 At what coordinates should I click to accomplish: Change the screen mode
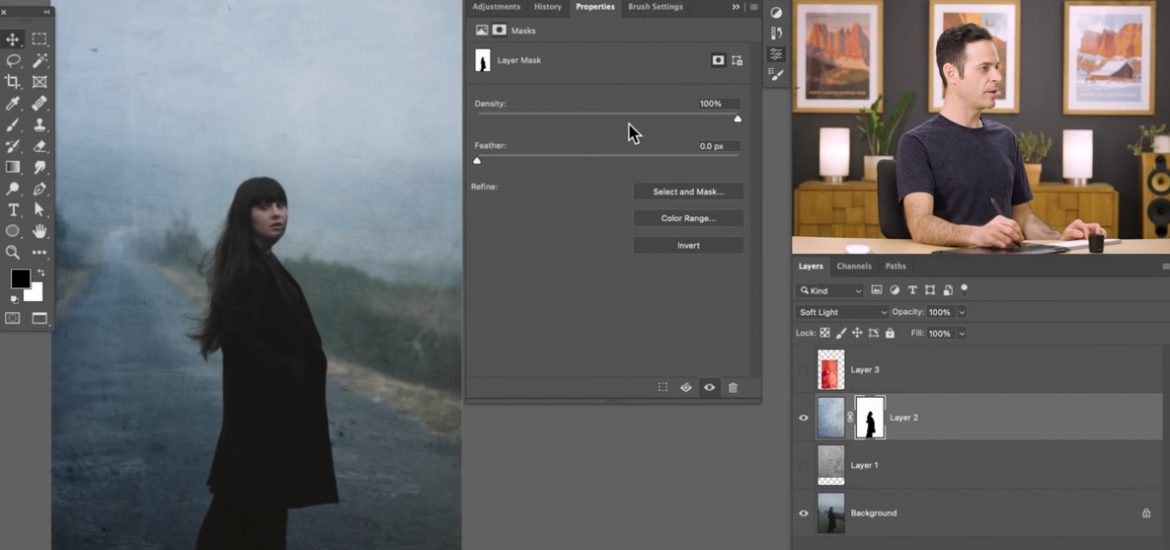click(40, 318)
